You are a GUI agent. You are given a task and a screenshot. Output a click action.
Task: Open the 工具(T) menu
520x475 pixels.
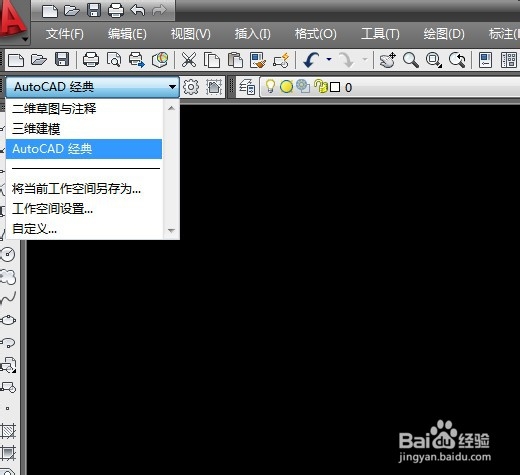click(x=380, y=34)
